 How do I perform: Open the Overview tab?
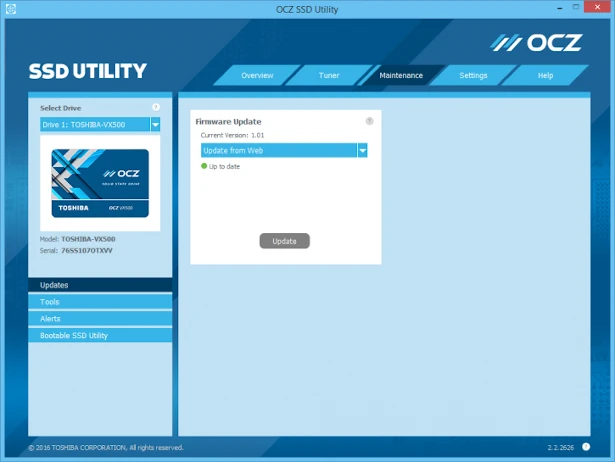[x=257, y=75]
